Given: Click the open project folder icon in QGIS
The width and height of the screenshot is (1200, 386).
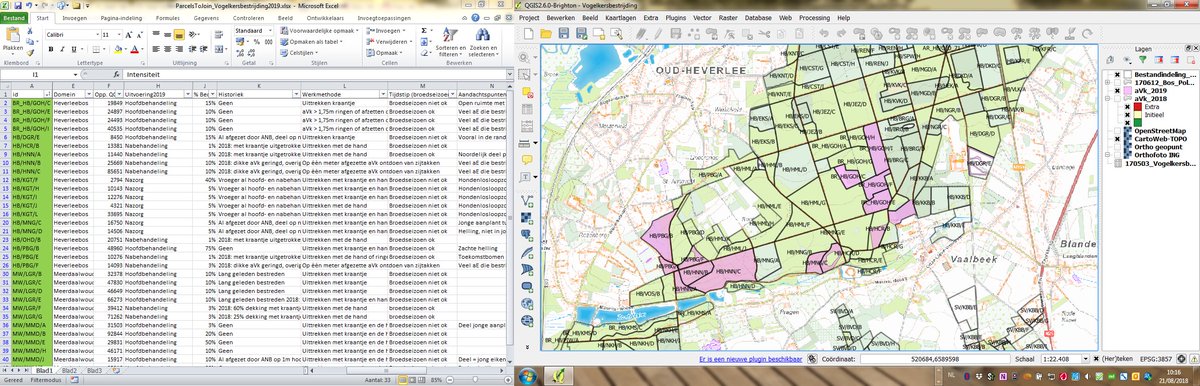Looking at the screenshot, I should click(x=546, y=33).
